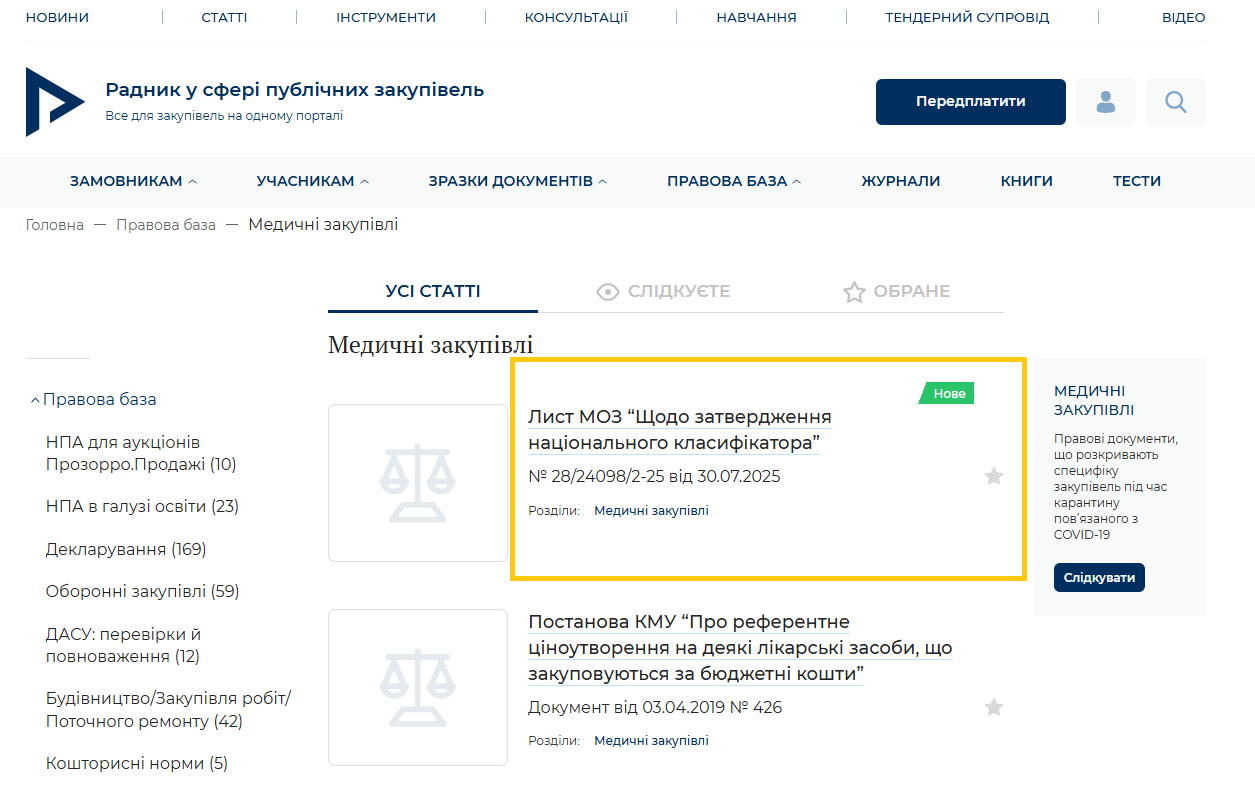Open the ЗРАЗКИ ДОКУМЕНТІВ dropdown

(x=517, y=181)
